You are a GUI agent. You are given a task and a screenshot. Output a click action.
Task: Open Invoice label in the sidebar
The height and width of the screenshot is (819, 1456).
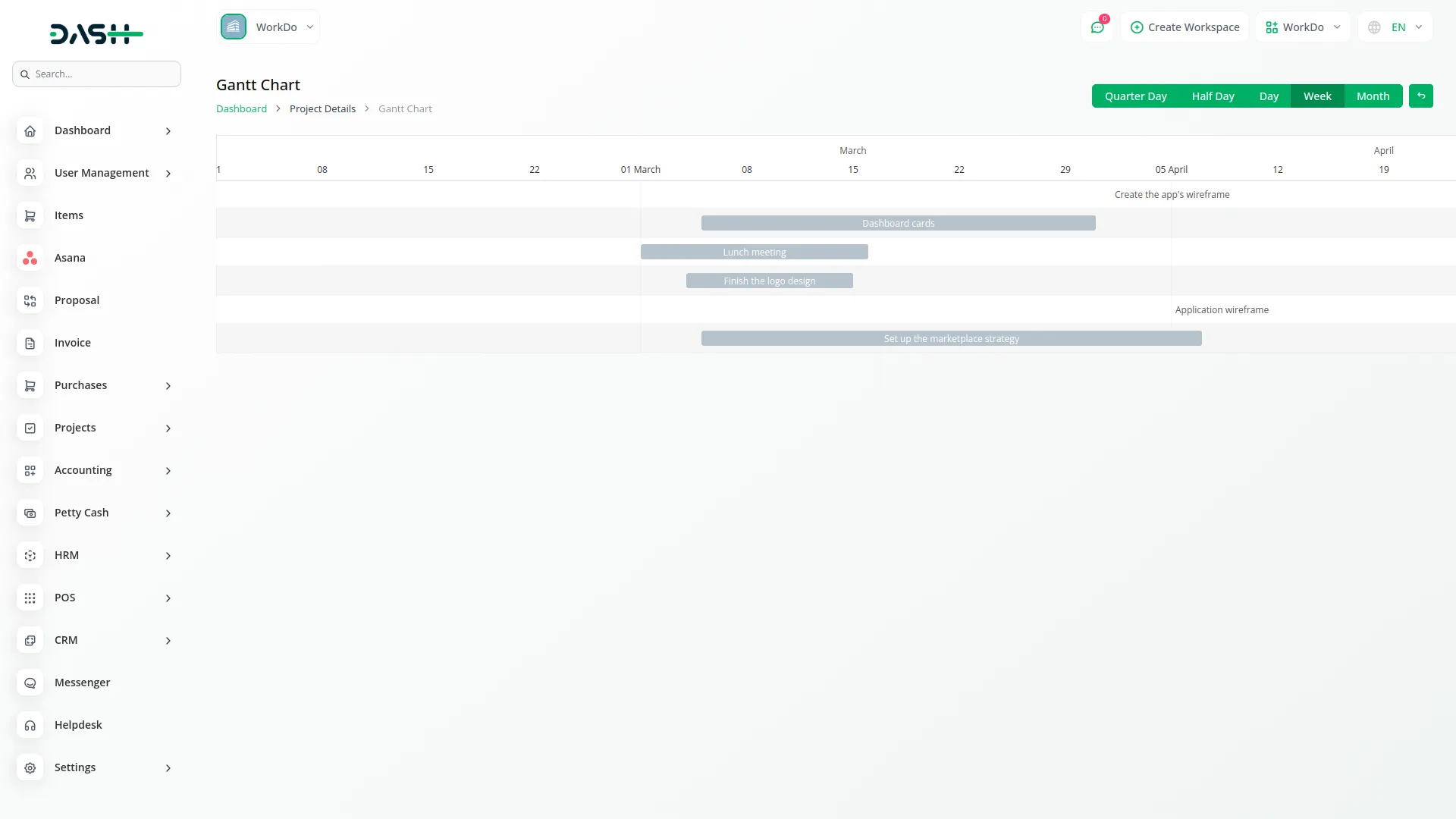coord(73,343)
